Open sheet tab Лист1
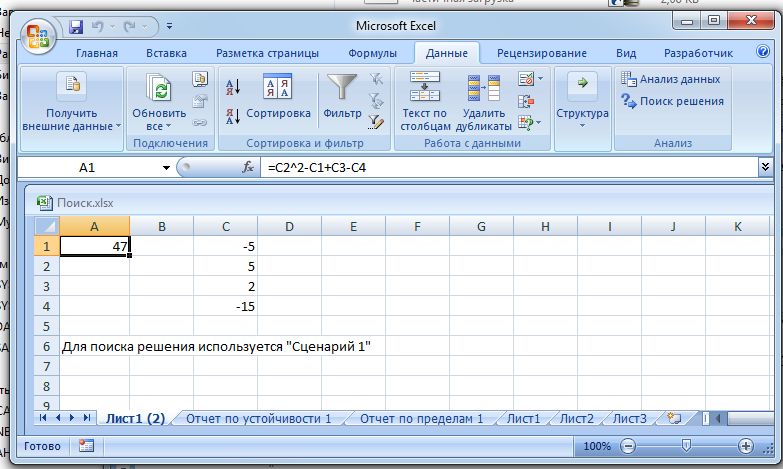 523,419
